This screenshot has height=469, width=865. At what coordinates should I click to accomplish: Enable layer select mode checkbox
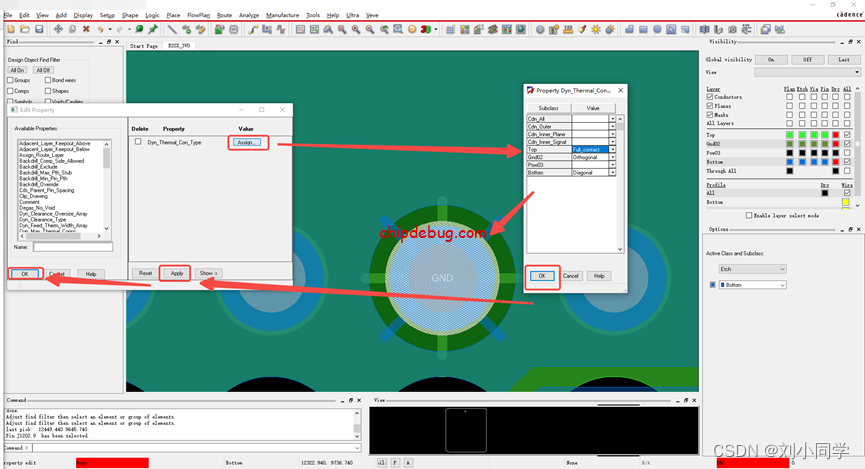pos(749,215)
